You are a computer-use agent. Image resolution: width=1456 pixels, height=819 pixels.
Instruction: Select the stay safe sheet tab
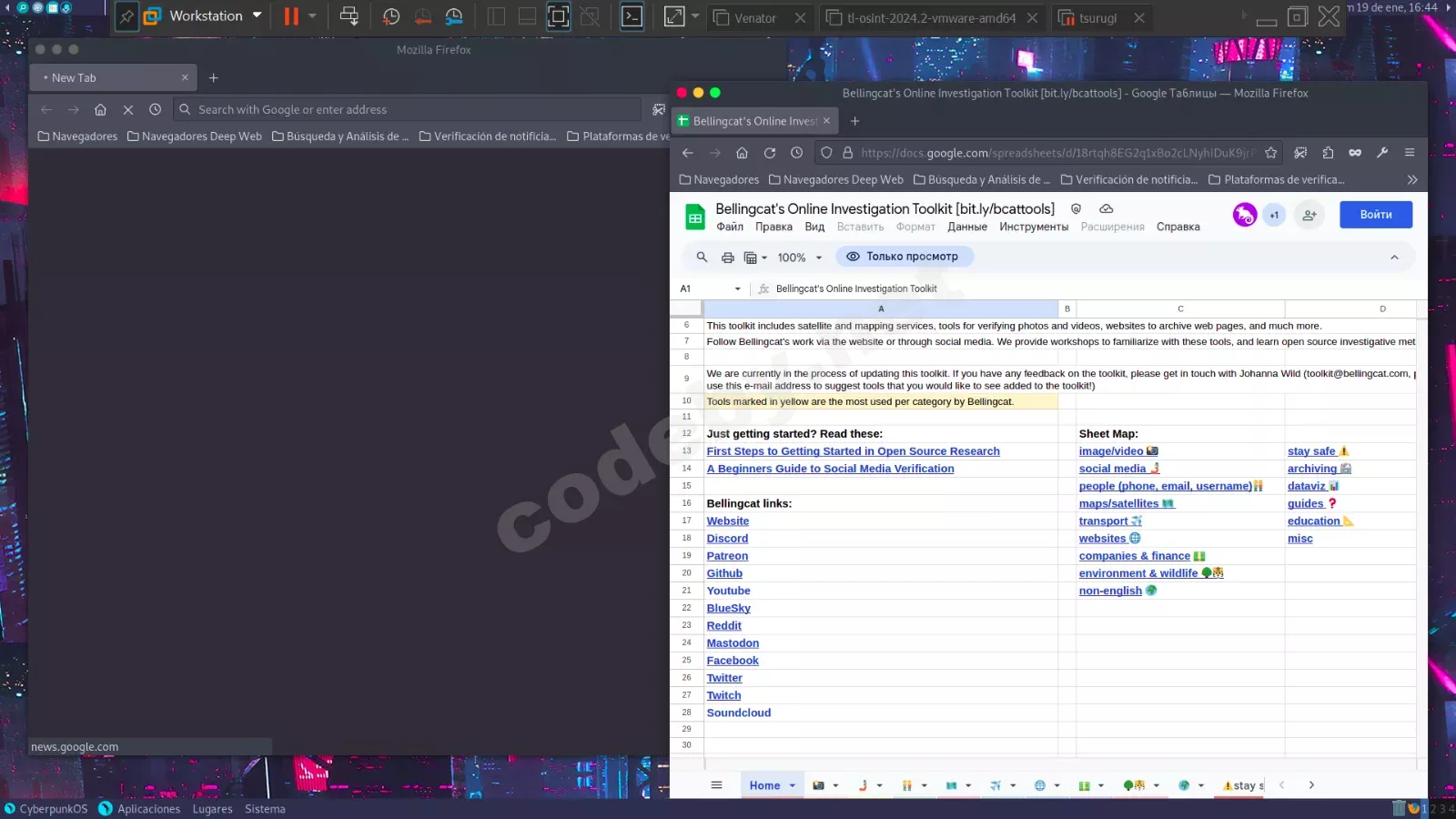coord(1243,785)
